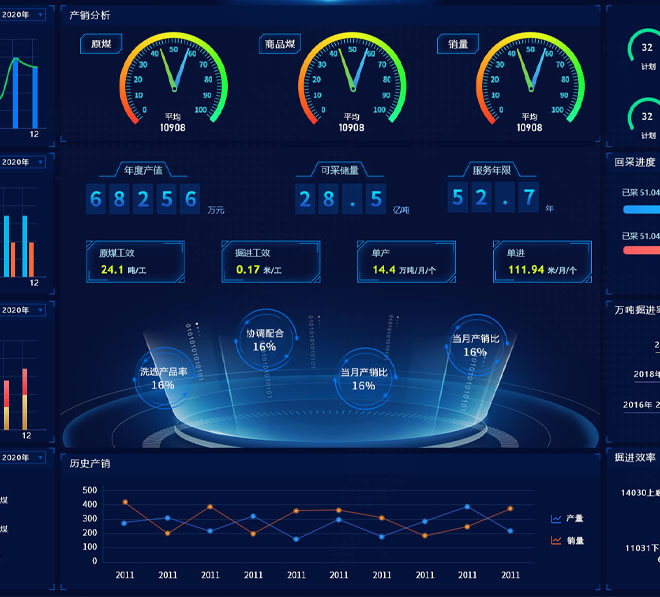Toggle the orange 销量 series in chart legend
The width and height of the screenshot is (660, 597).
567,541
